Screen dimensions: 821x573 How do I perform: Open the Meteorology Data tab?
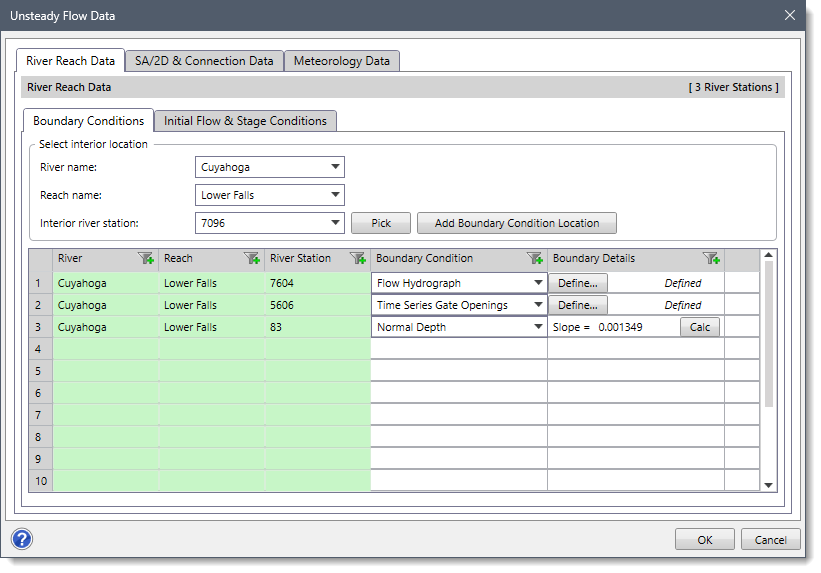pyautogui.click(x=342, y=61)
